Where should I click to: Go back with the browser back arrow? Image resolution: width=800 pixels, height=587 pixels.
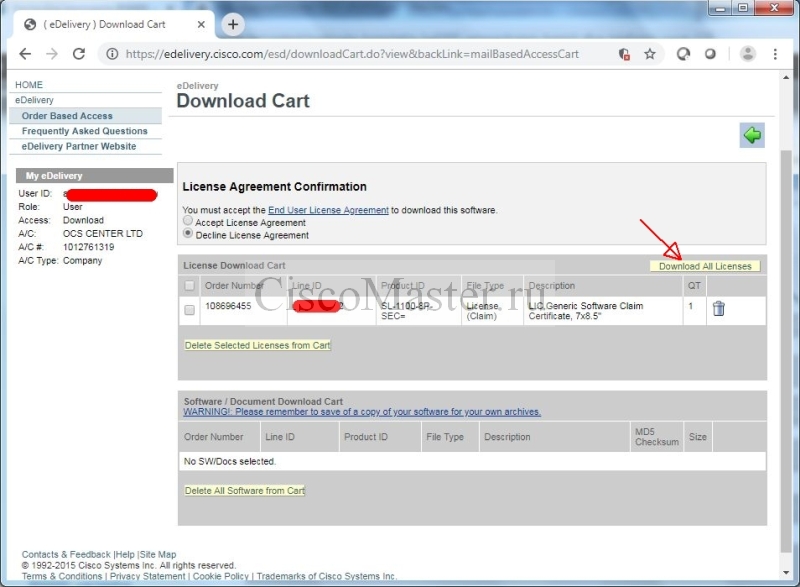click(24, 54)
